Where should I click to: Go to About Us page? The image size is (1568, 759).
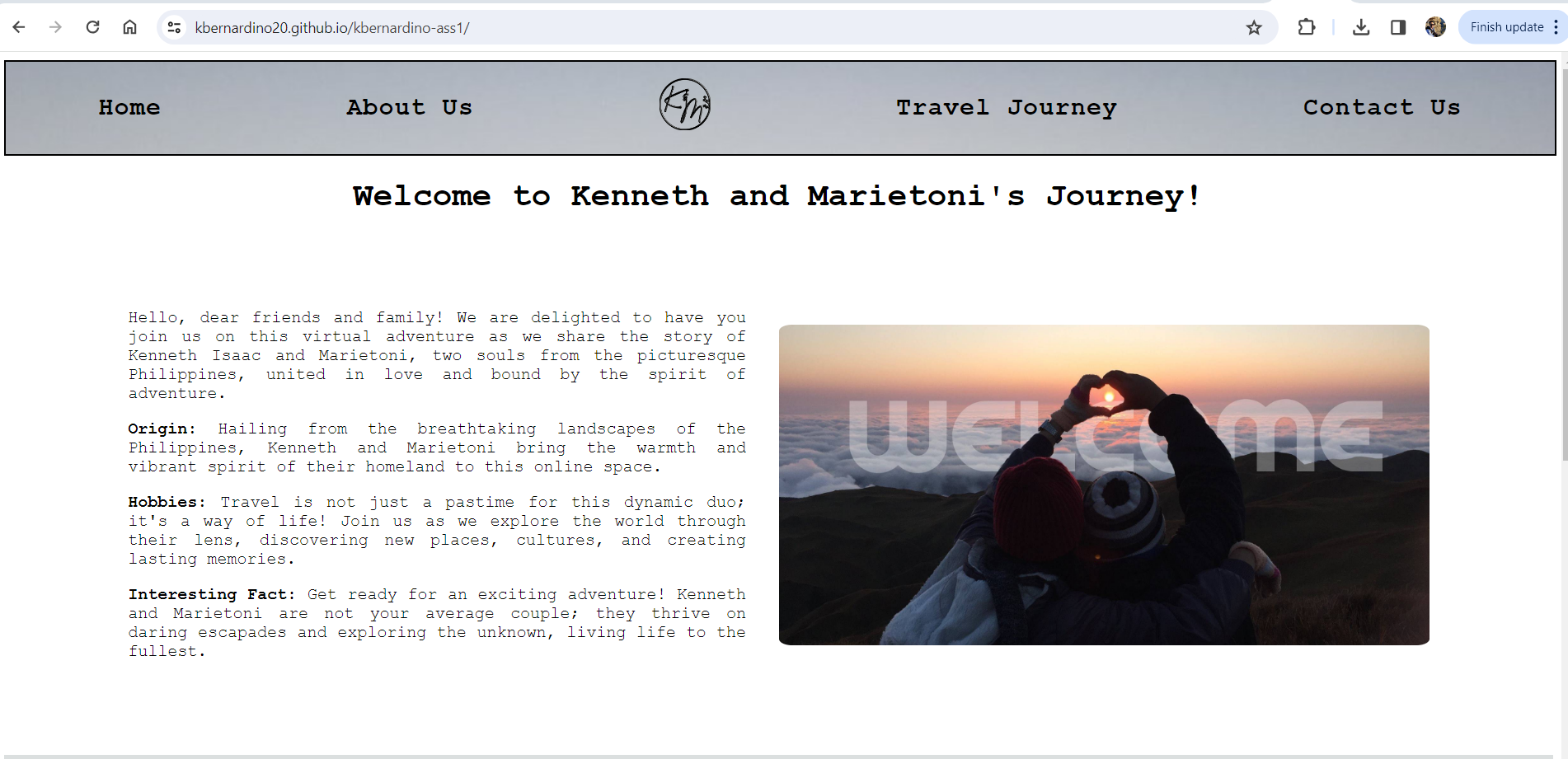coord(409,107)
